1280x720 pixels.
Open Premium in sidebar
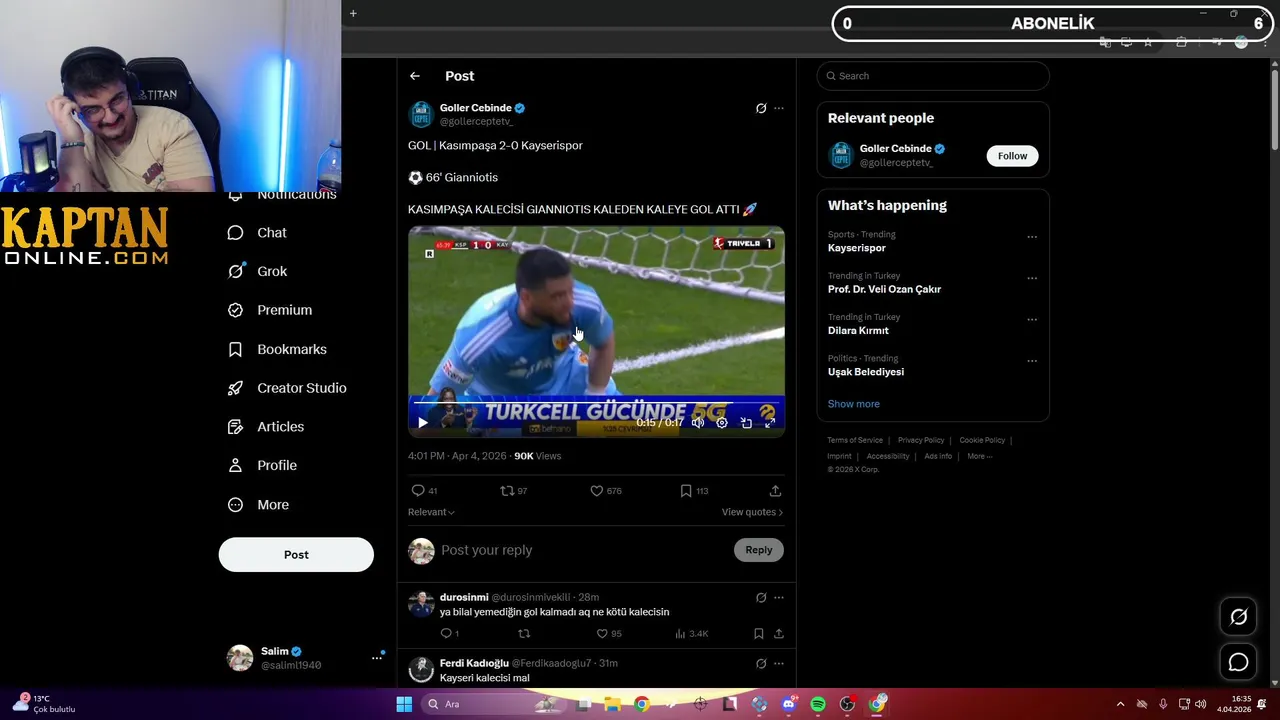point(270,310)
